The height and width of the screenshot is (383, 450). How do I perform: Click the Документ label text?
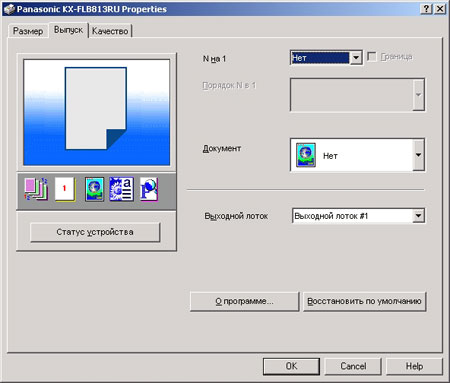click(222, 148)
